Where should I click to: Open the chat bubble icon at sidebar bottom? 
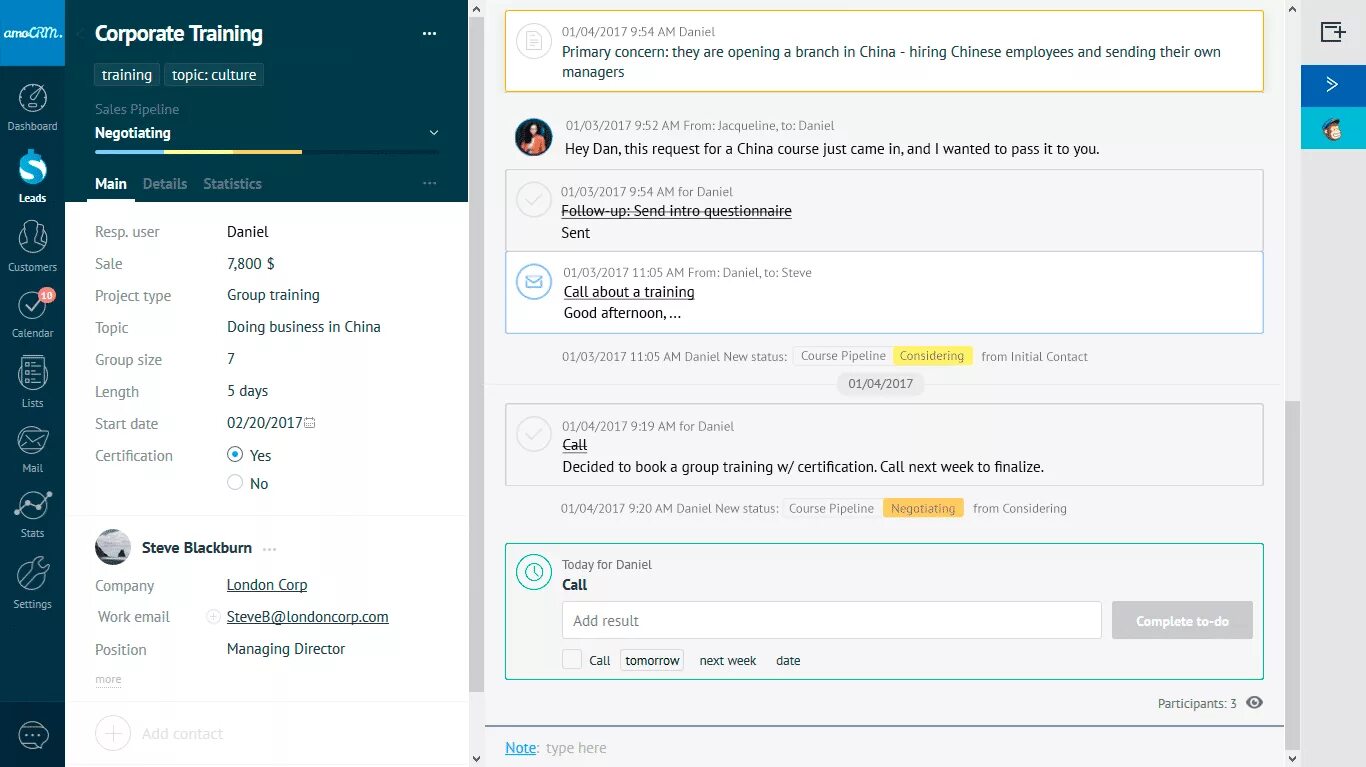coord(33,735)
